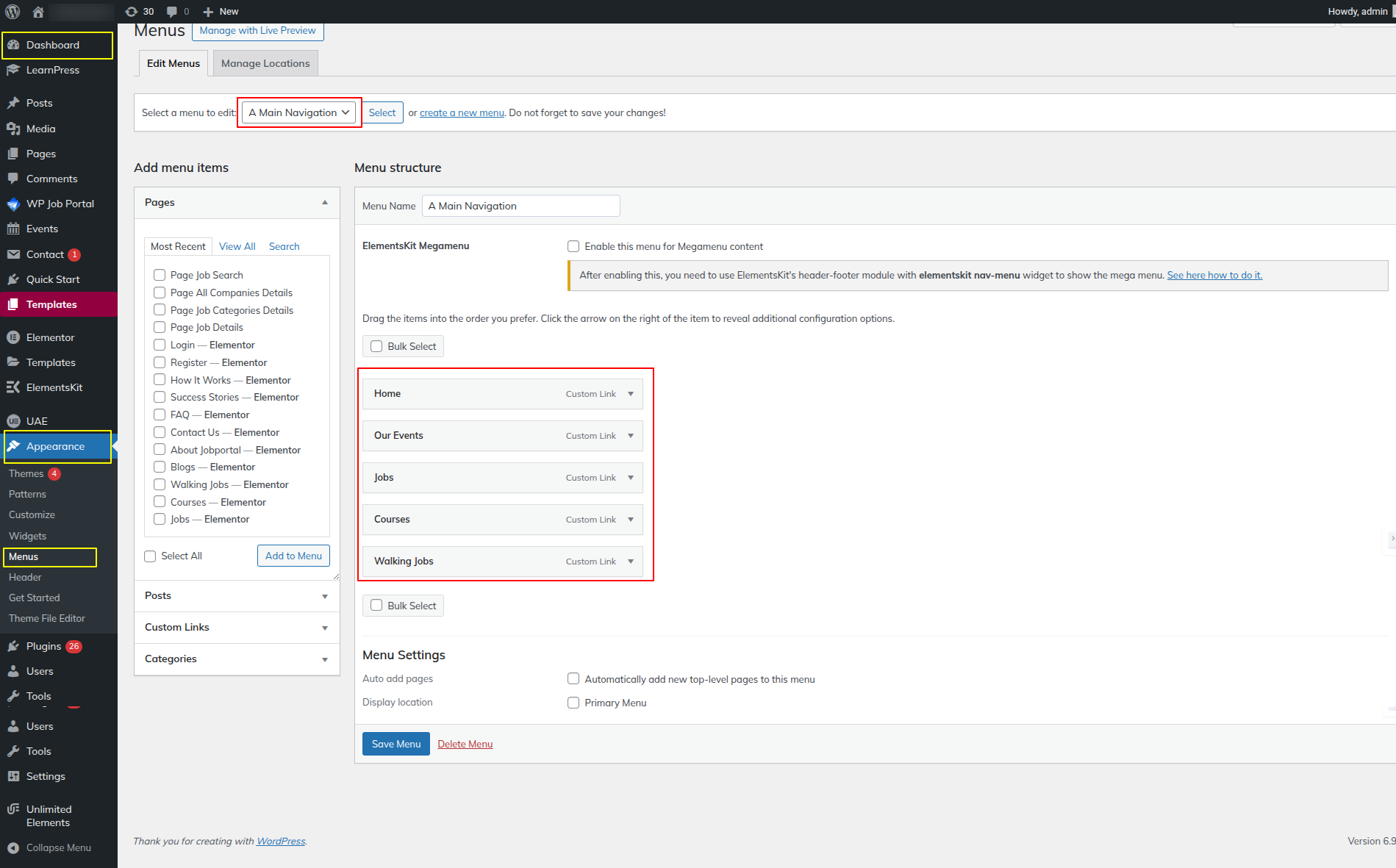Switch to Manage Locations tab
The image size is (1396, 868).
click(x=265, y=63)
